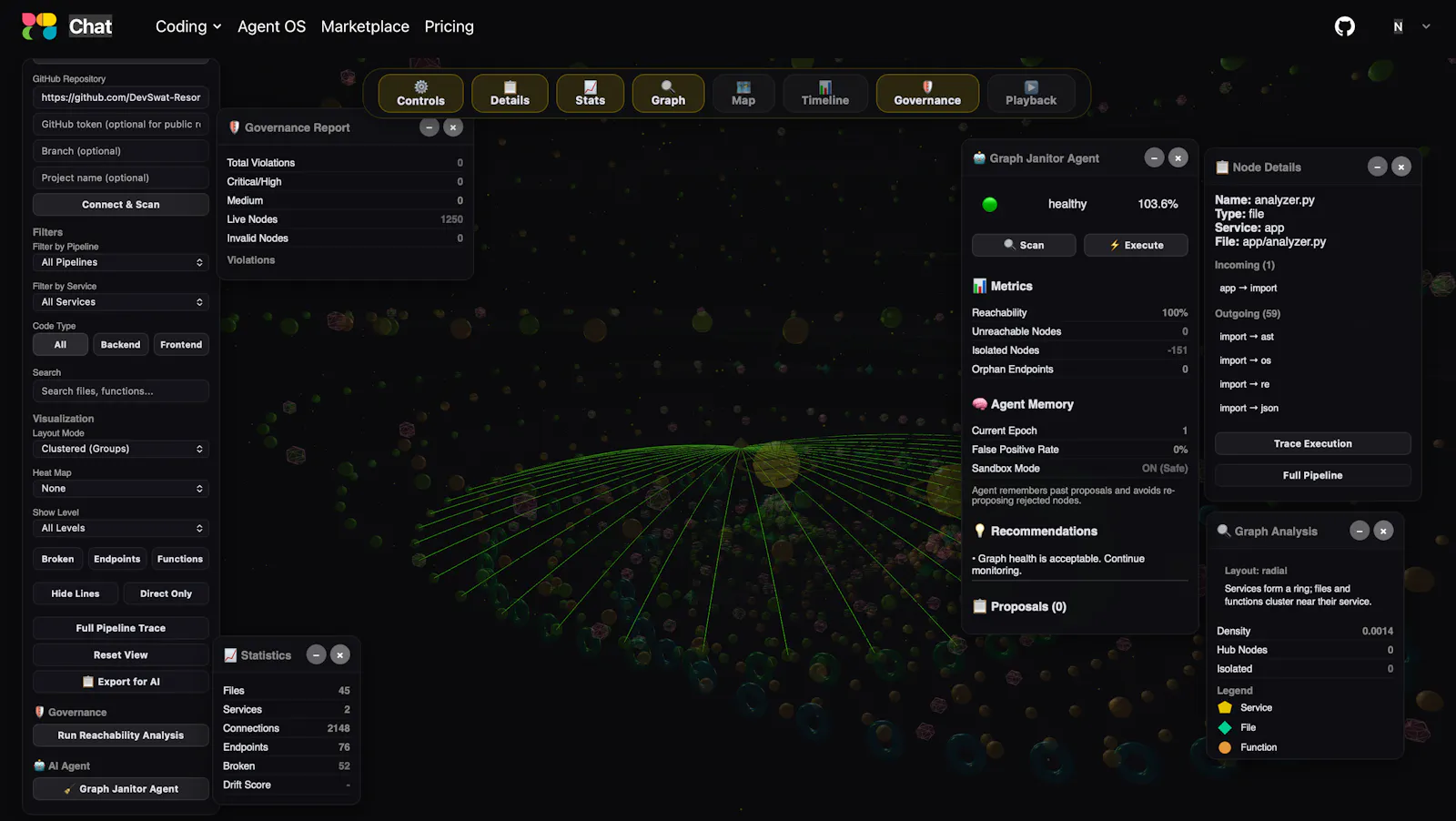1456x821 pixels.
Task: Select the Backend code type
Action: pyautogui.click(x=120, y=345)
